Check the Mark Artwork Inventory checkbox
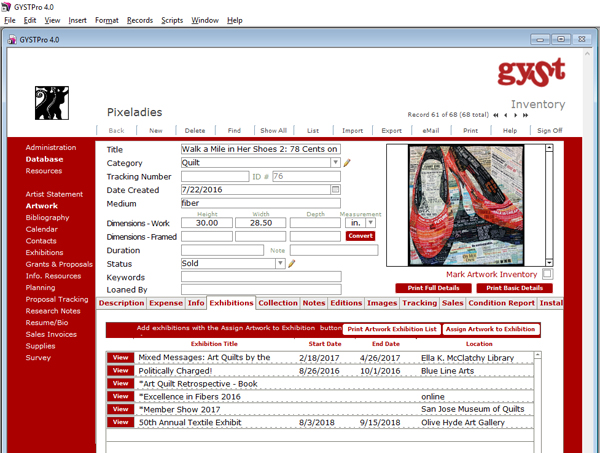This screenshot has height=453, width=600. tap(547, 274)
